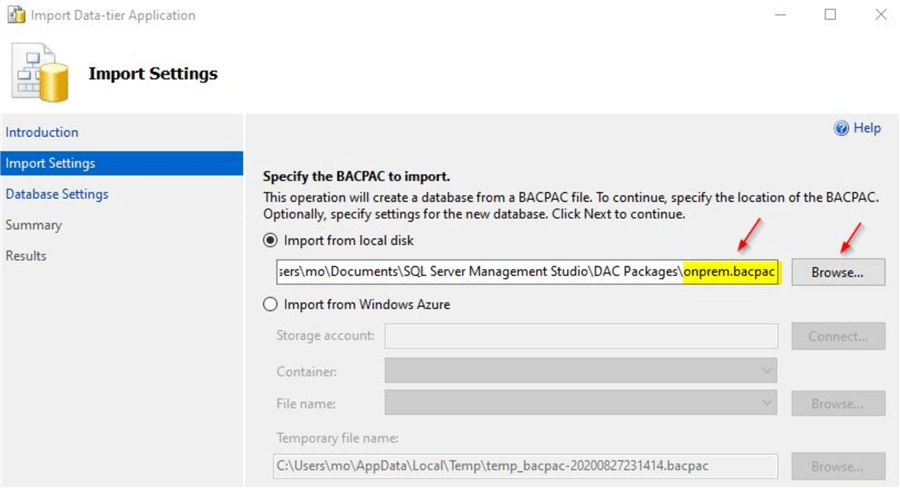Click Browse next to Temporary file name
900x488 pixels.
click(x=838, y=466)
